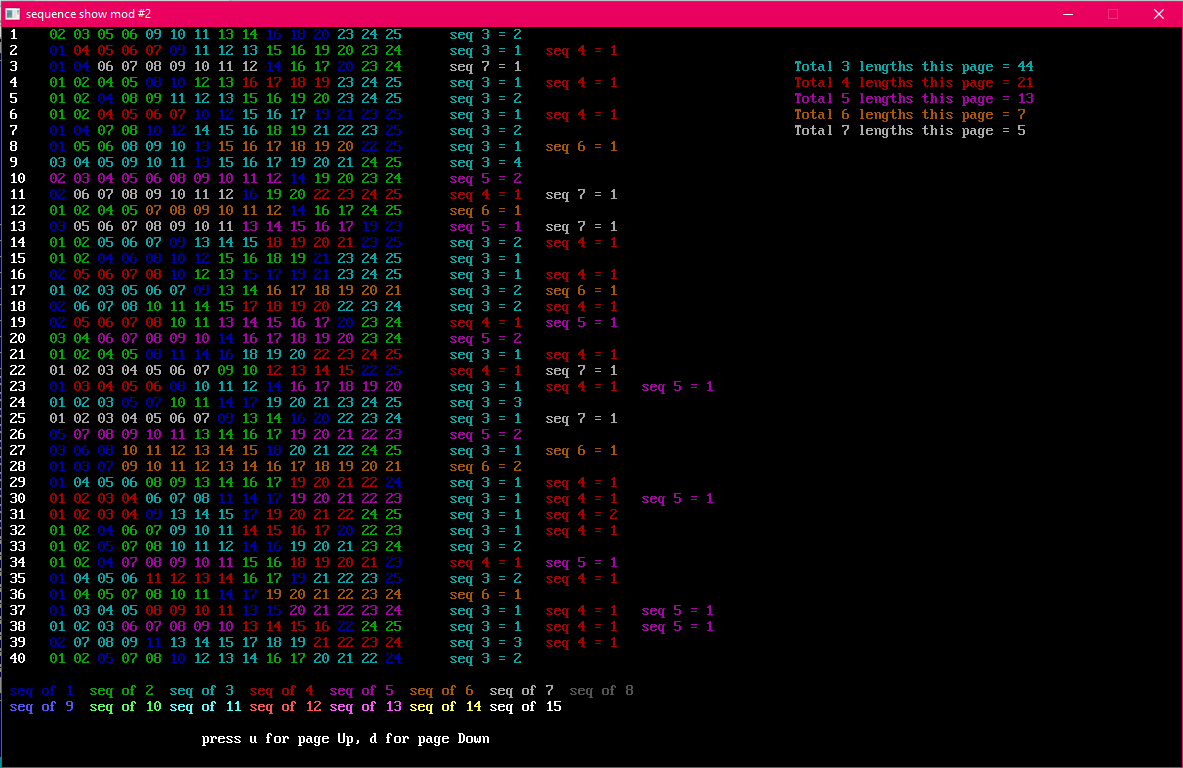The width and height of the screenshot is (1183, 768).
Task: Click 'seq 6 = 2' result on row 28
Action: [485, 466]
